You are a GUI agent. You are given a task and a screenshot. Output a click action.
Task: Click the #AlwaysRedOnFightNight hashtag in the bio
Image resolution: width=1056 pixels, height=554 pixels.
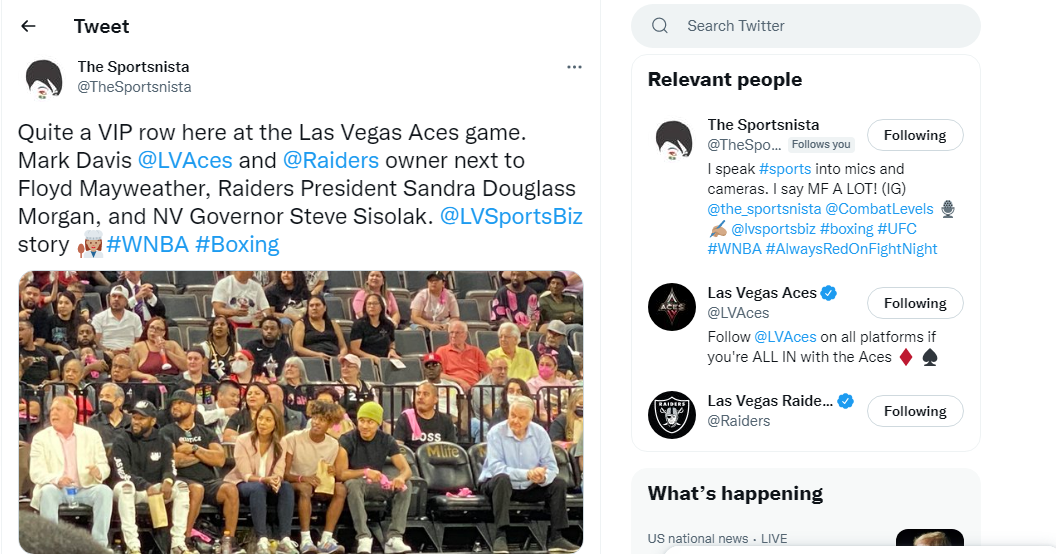(x=851, y=249)
